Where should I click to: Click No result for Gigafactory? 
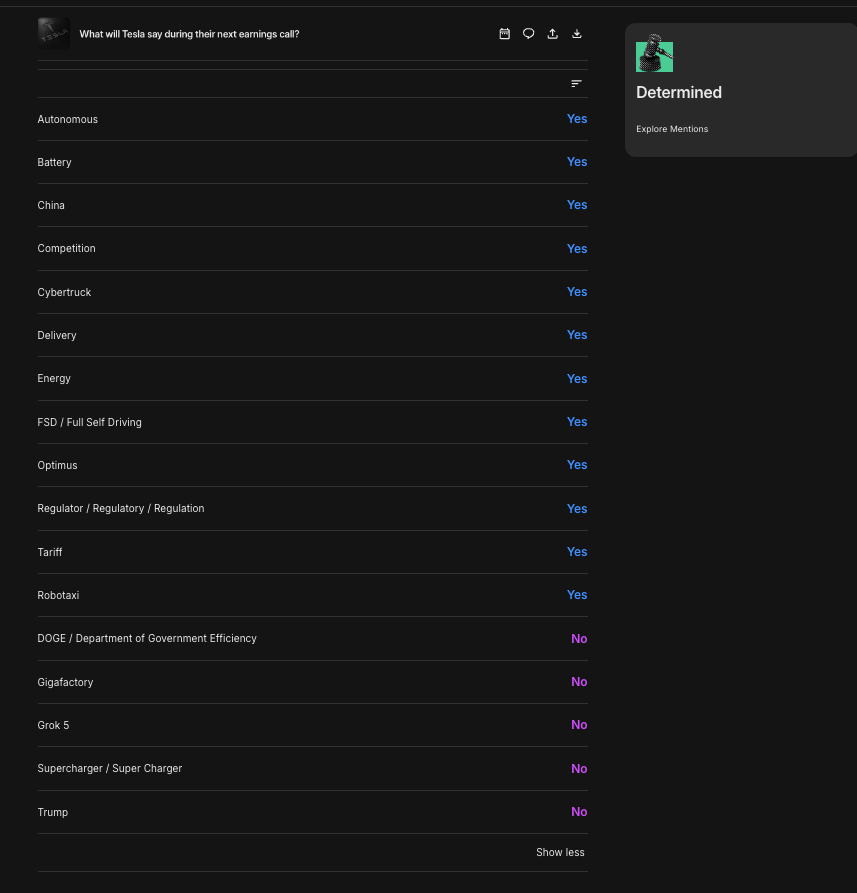pyautogui.click(x=579, y=682)
